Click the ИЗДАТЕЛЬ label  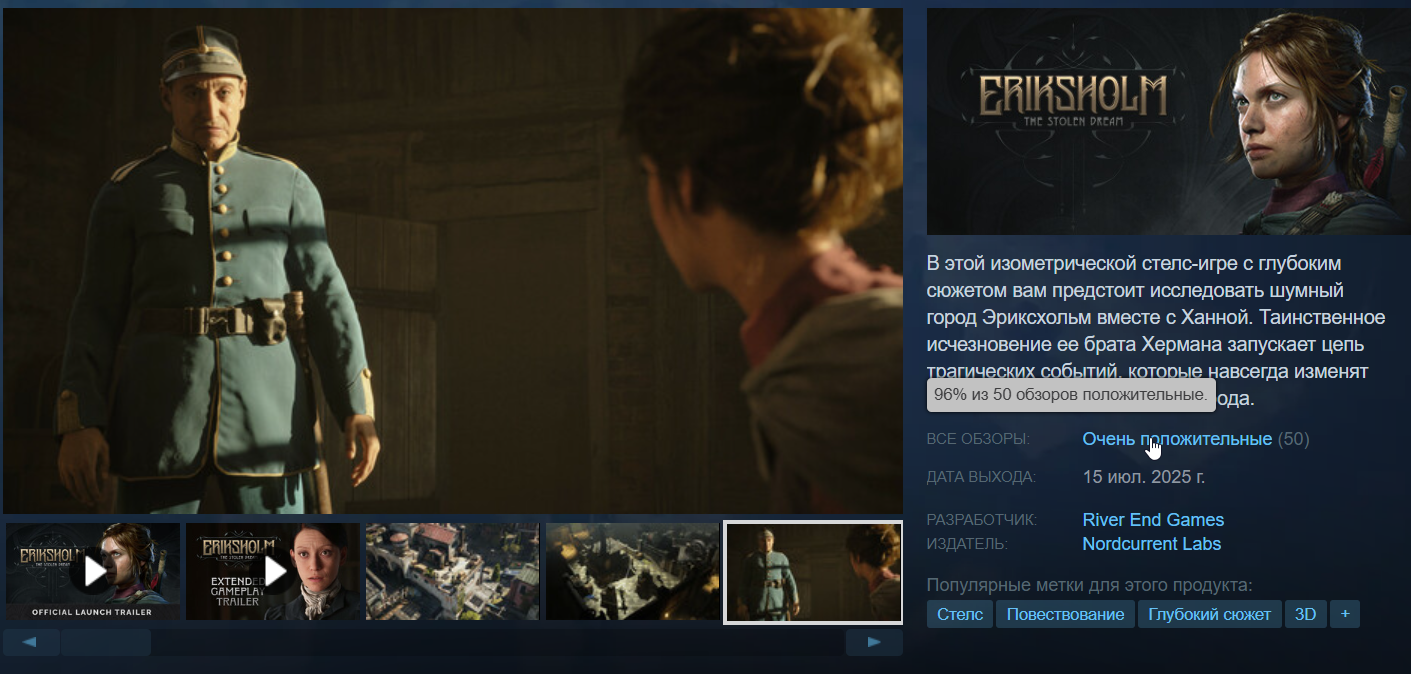[967, 544]
